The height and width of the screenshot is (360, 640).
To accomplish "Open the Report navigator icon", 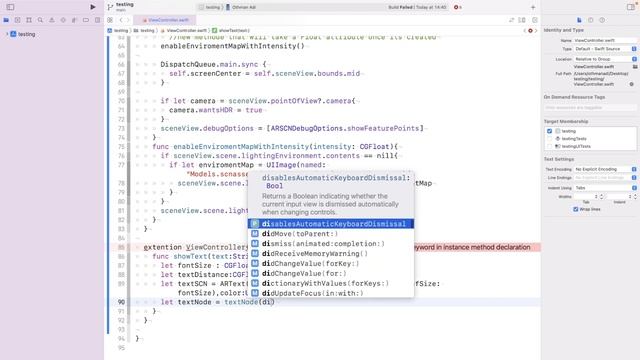I will pos(97,20).
